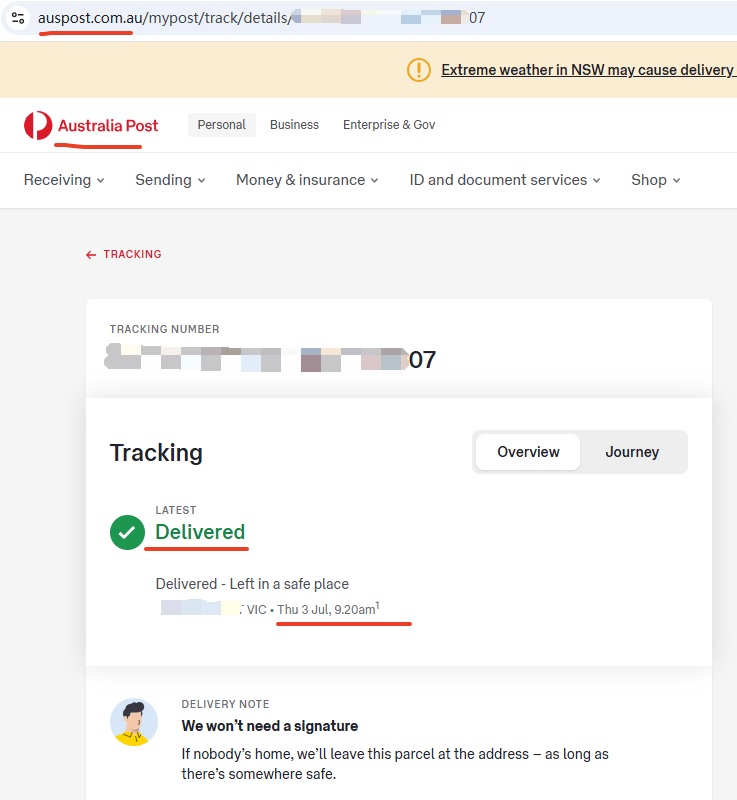Click the tracking number ending in 07
737x800 pixels.
pyautogui.click(x=270, y=359)
